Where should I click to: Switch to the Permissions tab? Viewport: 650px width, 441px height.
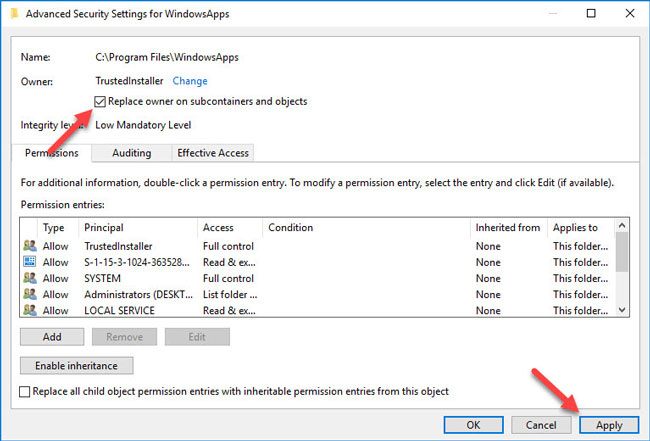point(51,153)
